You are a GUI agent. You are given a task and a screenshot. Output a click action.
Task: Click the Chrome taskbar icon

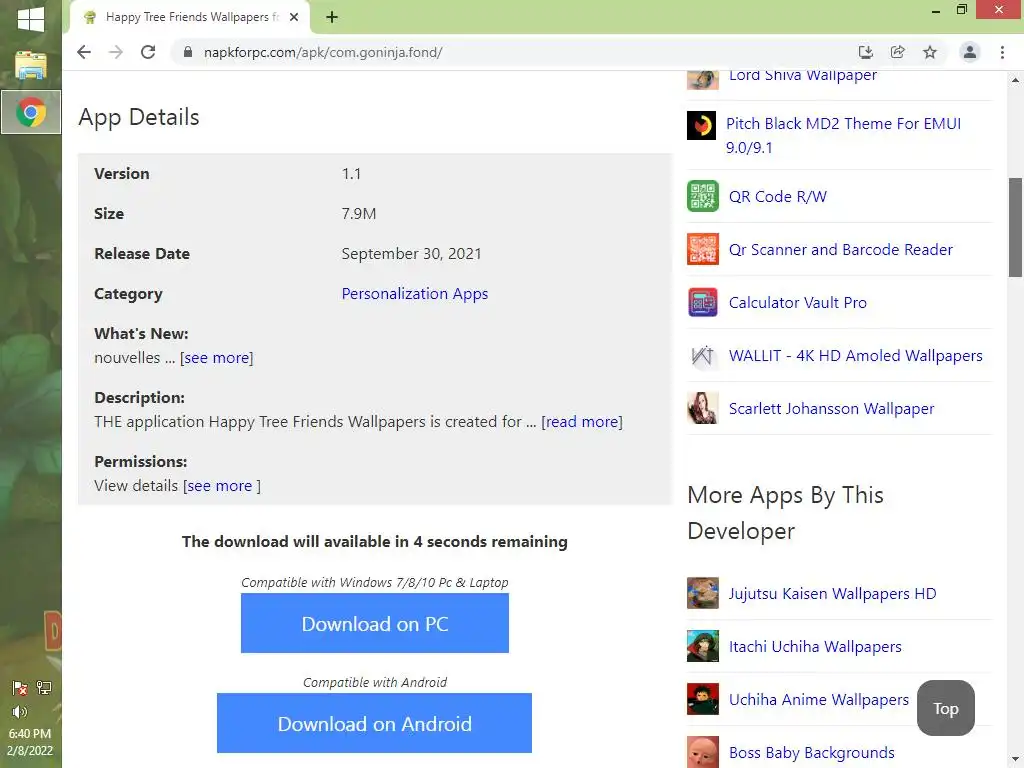pos(31,112)
